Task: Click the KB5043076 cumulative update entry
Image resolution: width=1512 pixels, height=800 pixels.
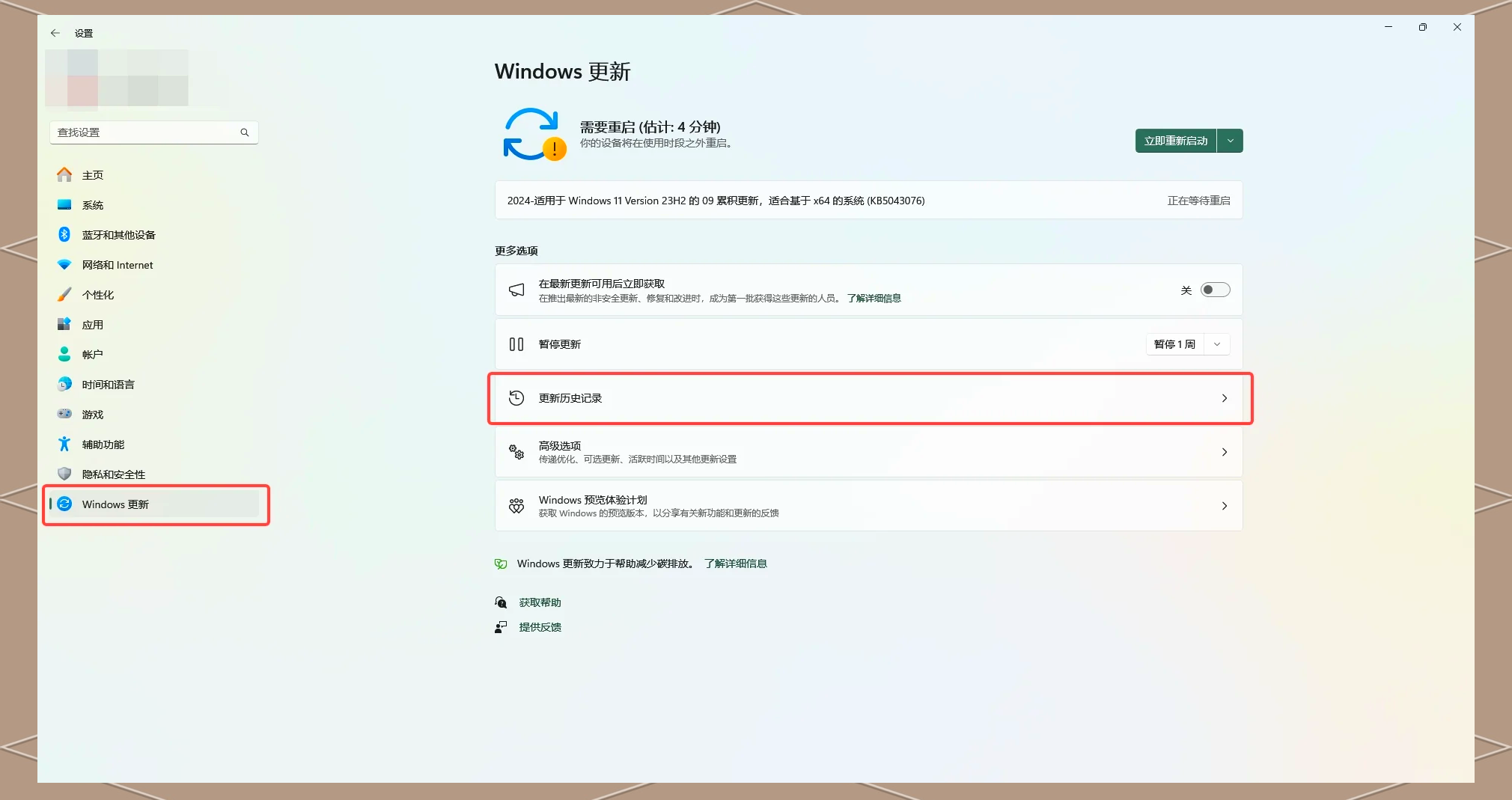Action: [x=868, y=200]
